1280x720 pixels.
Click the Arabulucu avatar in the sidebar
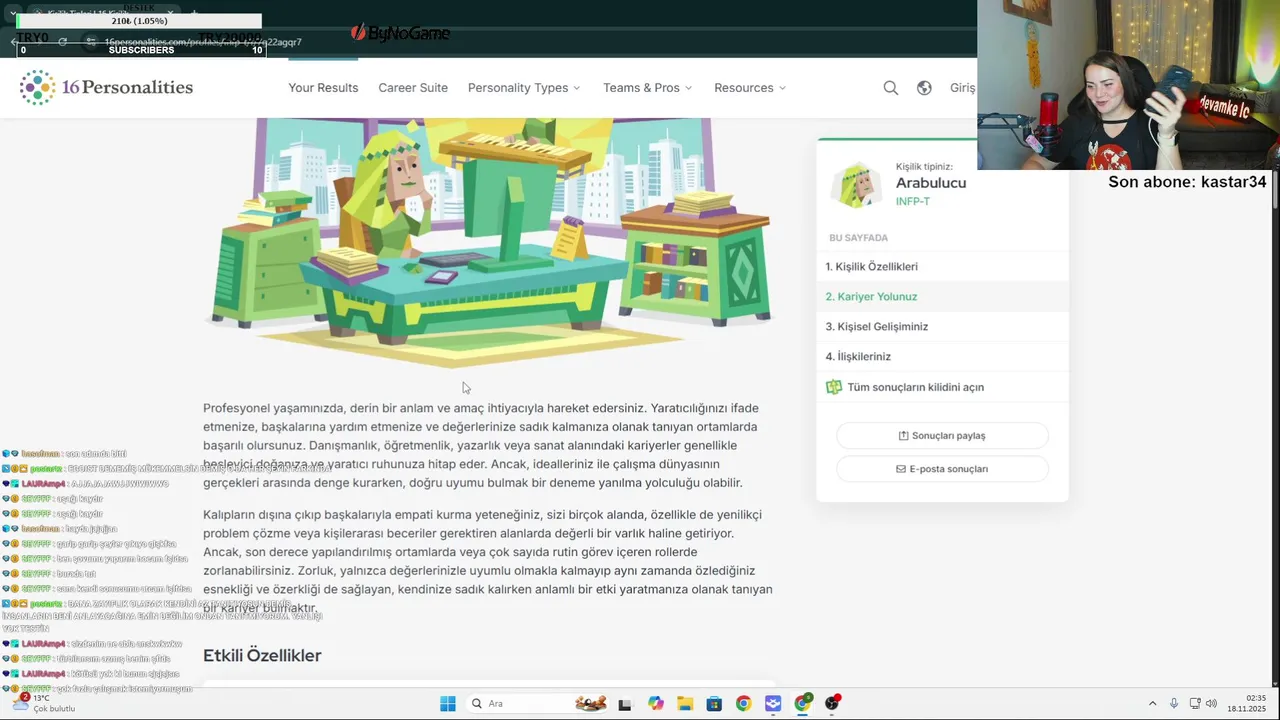pyautogui.click(x=856, y=184)
